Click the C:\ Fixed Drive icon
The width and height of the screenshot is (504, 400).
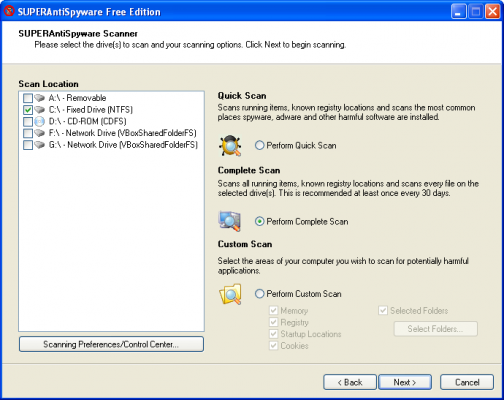click(40, 110)
